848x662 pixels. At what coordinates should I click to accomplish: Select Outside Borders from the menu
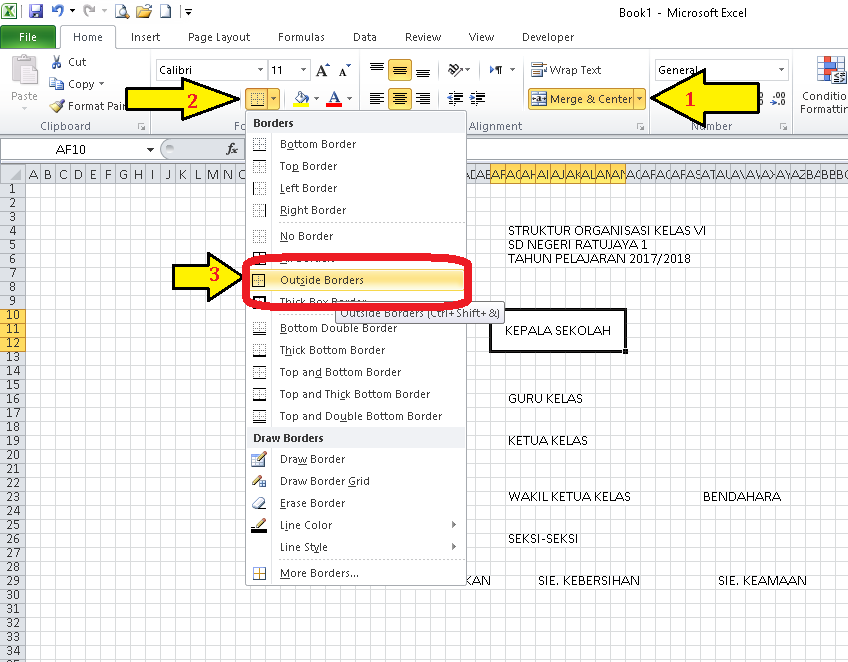click(x=320, y=279)
